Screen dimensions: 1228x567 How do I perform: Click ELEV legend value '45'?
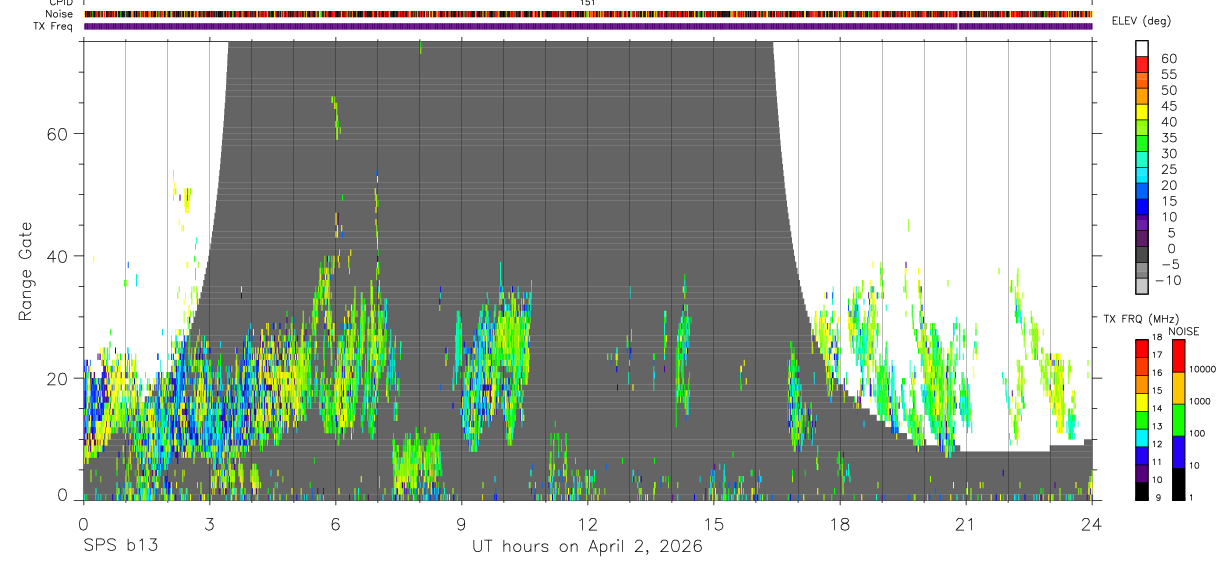point(1169,106)
